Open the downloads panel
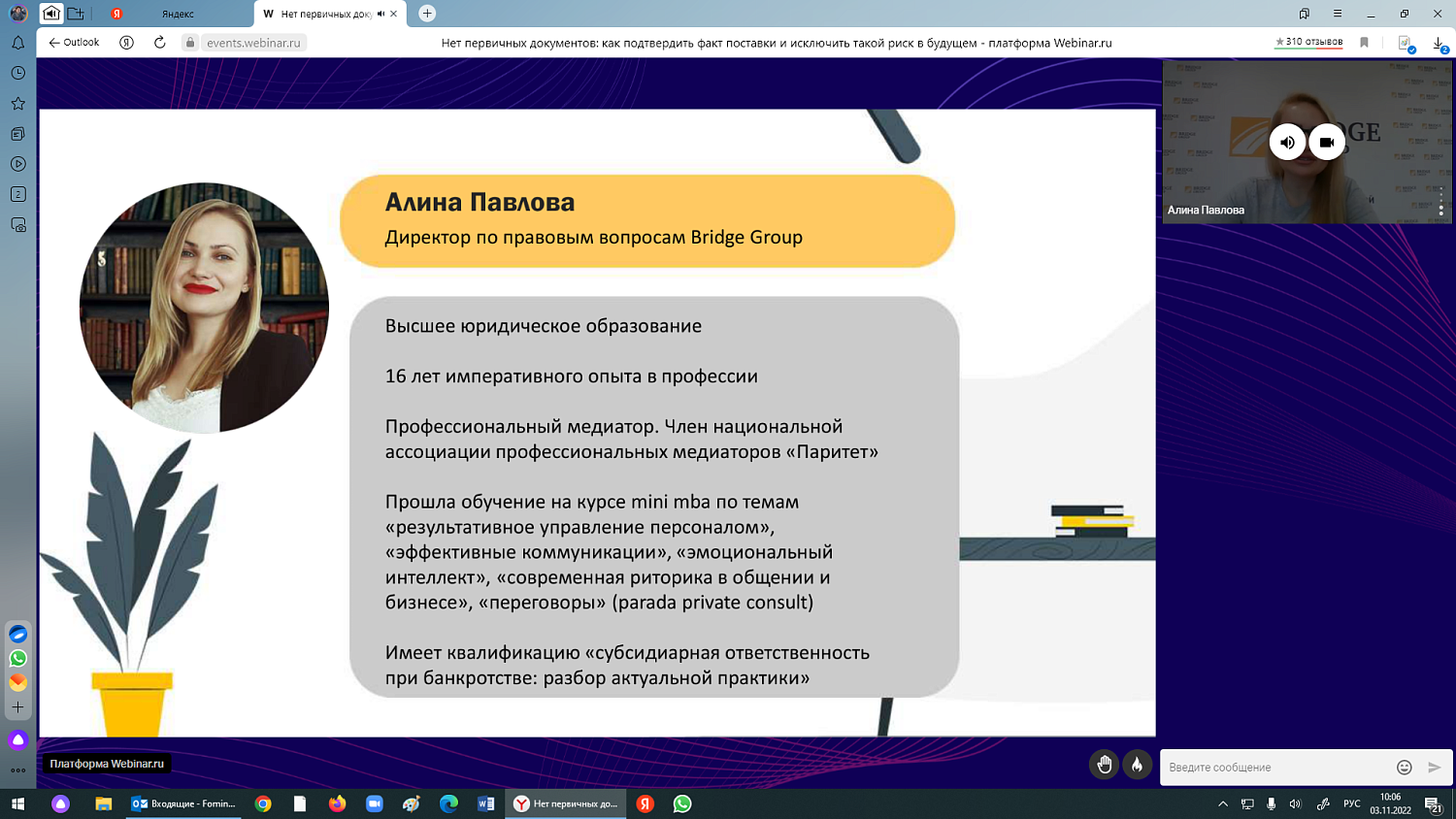The width and height of the screenshot is (1456, 819). click(x=1439, y=43)
